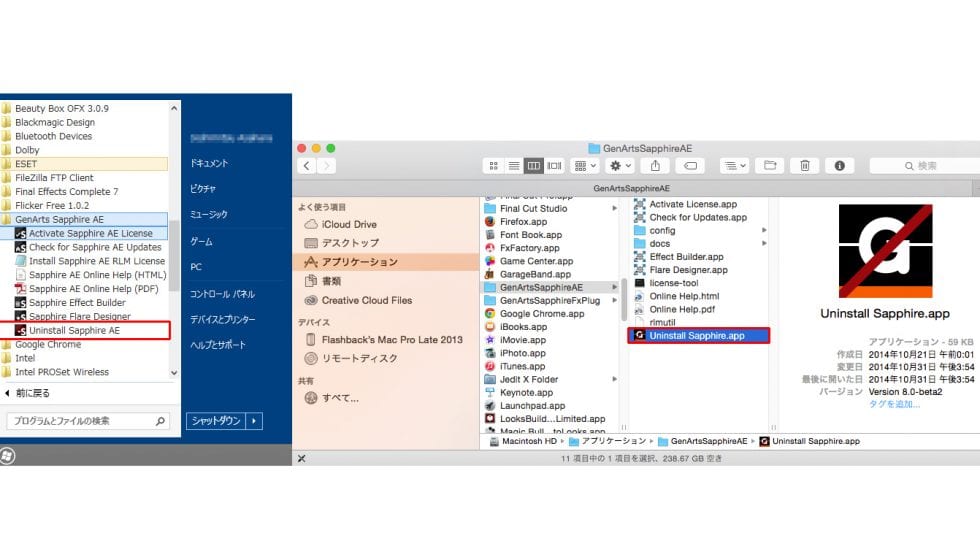Expand Jedit X Folder arrow

click(614, 379)
